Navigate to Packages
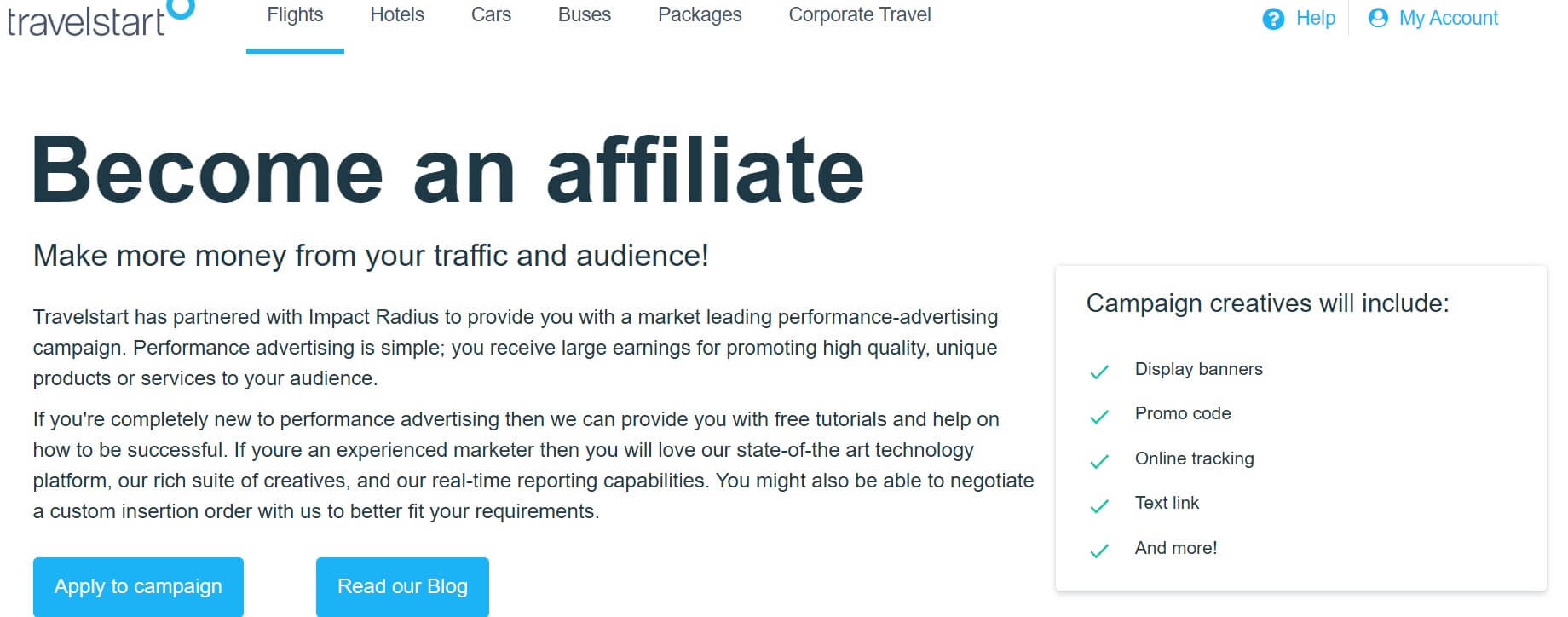 [x=700, y=15]
